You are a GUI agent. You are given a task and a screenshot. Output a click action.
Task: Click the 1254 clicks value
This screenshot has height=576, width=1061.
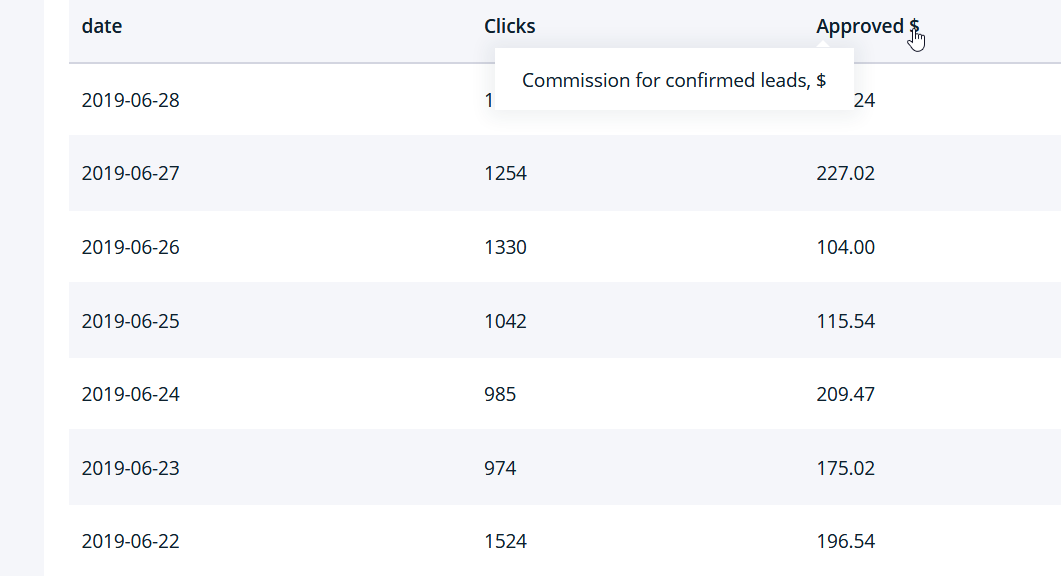click(505, 173)
